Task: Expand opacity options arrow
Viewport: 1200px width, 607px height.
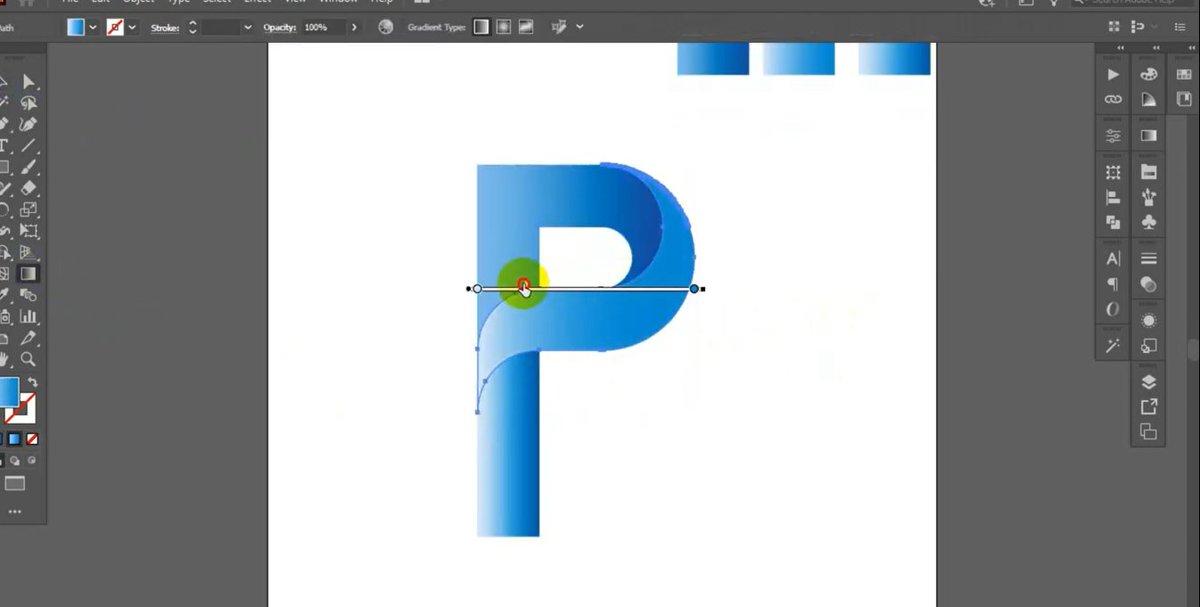Action: [354, 27]
